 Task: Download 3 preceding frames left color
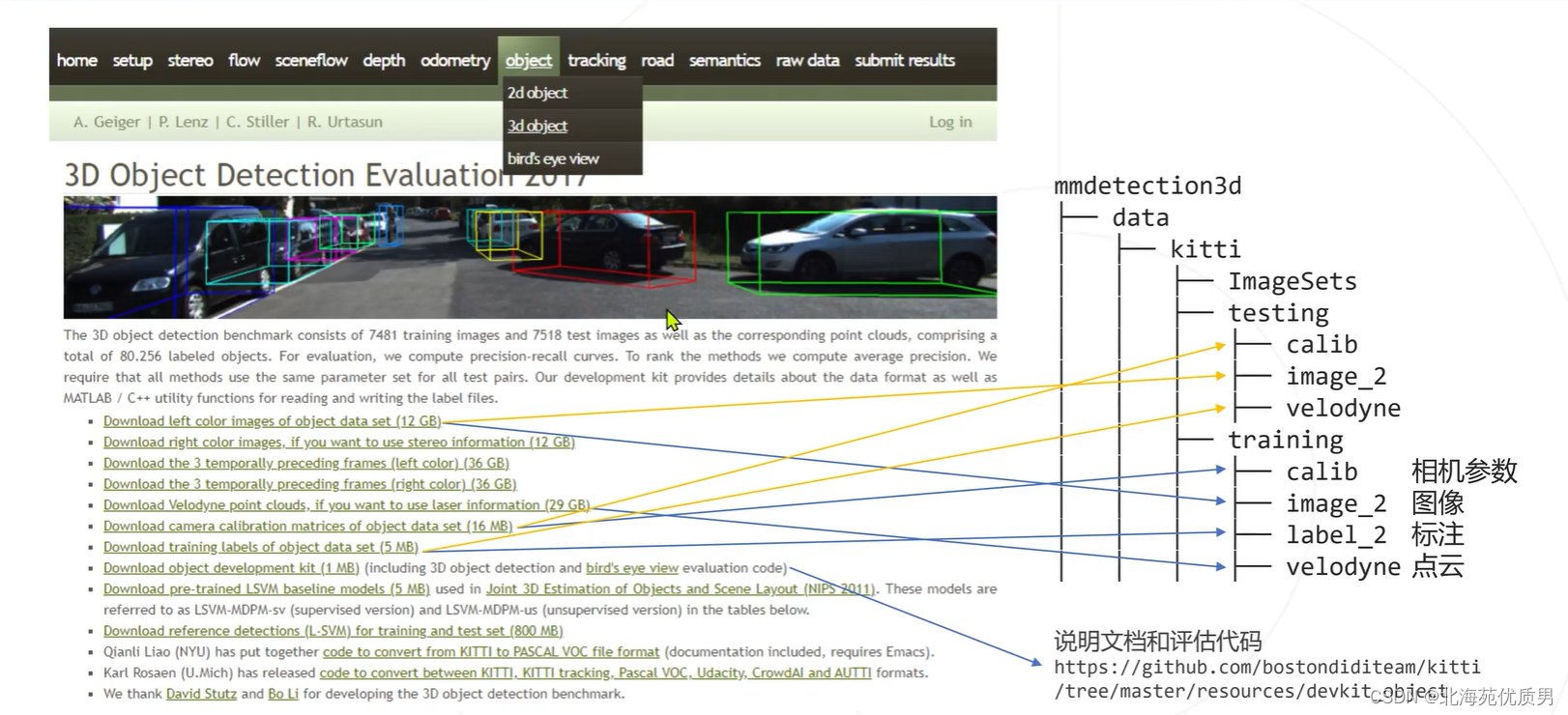pos(306,464)
